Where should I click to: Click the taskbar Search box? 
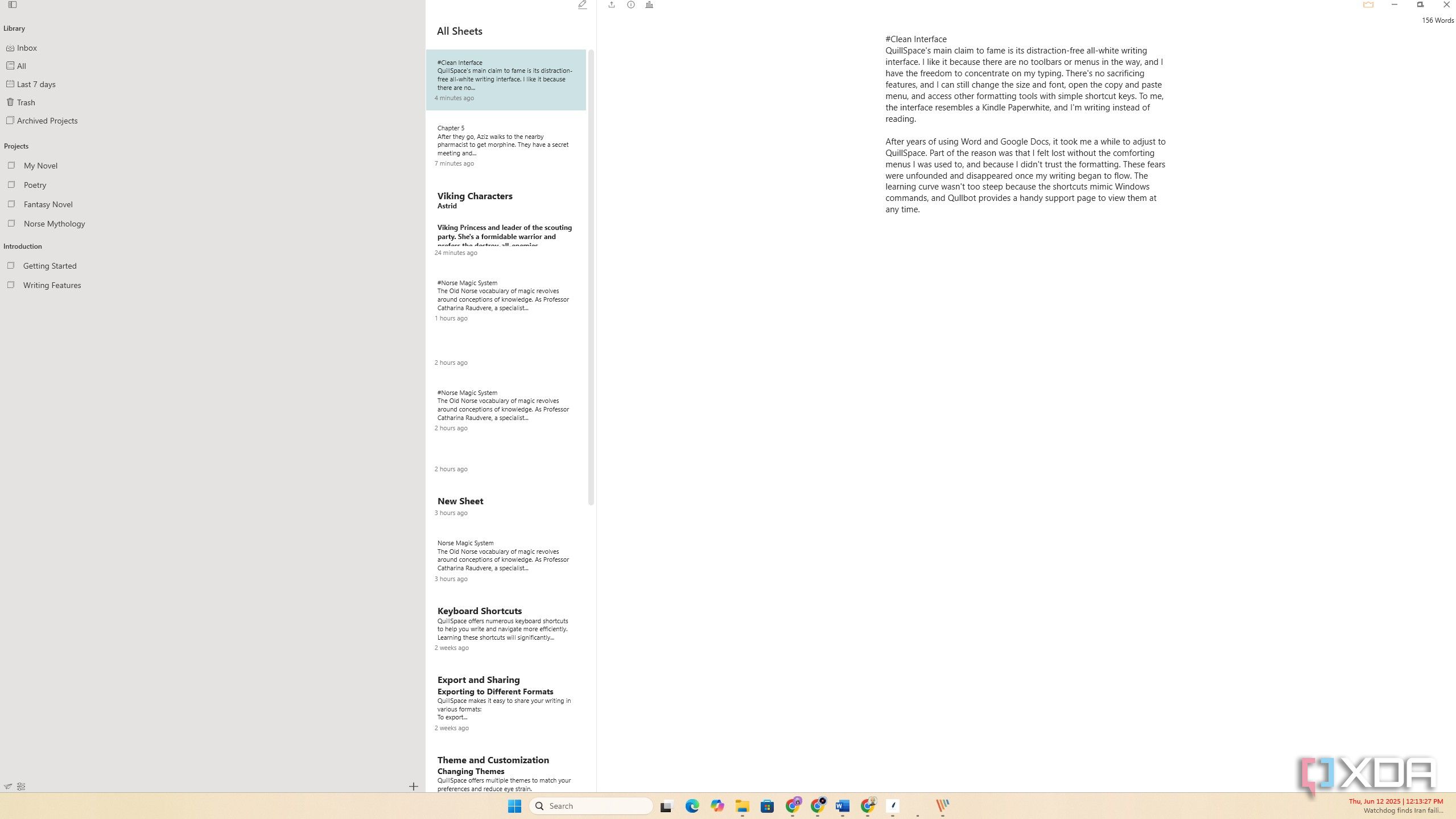(591, 805)
